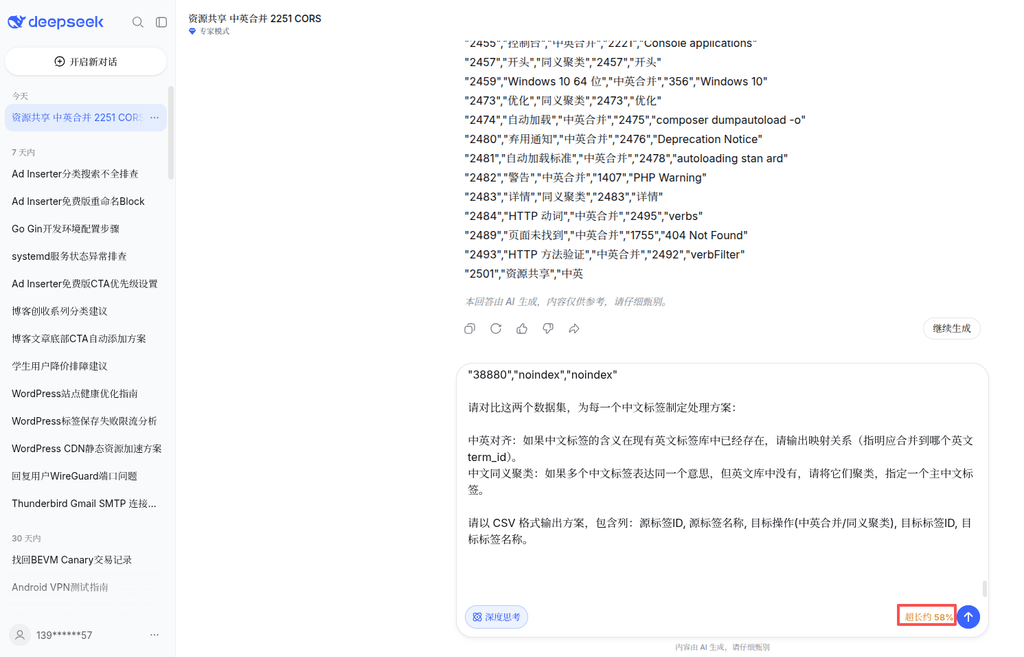
Task: Open chat 博客文章底部CTA自动添加方案
Action: [79, 338]
